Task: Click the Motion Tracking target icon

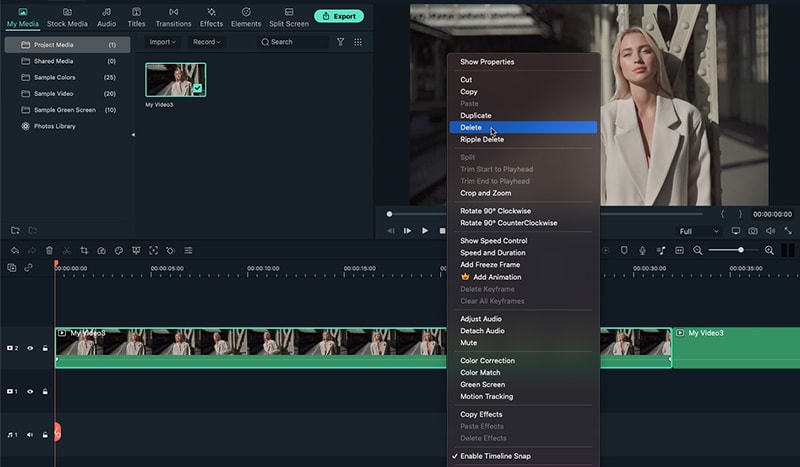Action: click(x=154, y=251)
